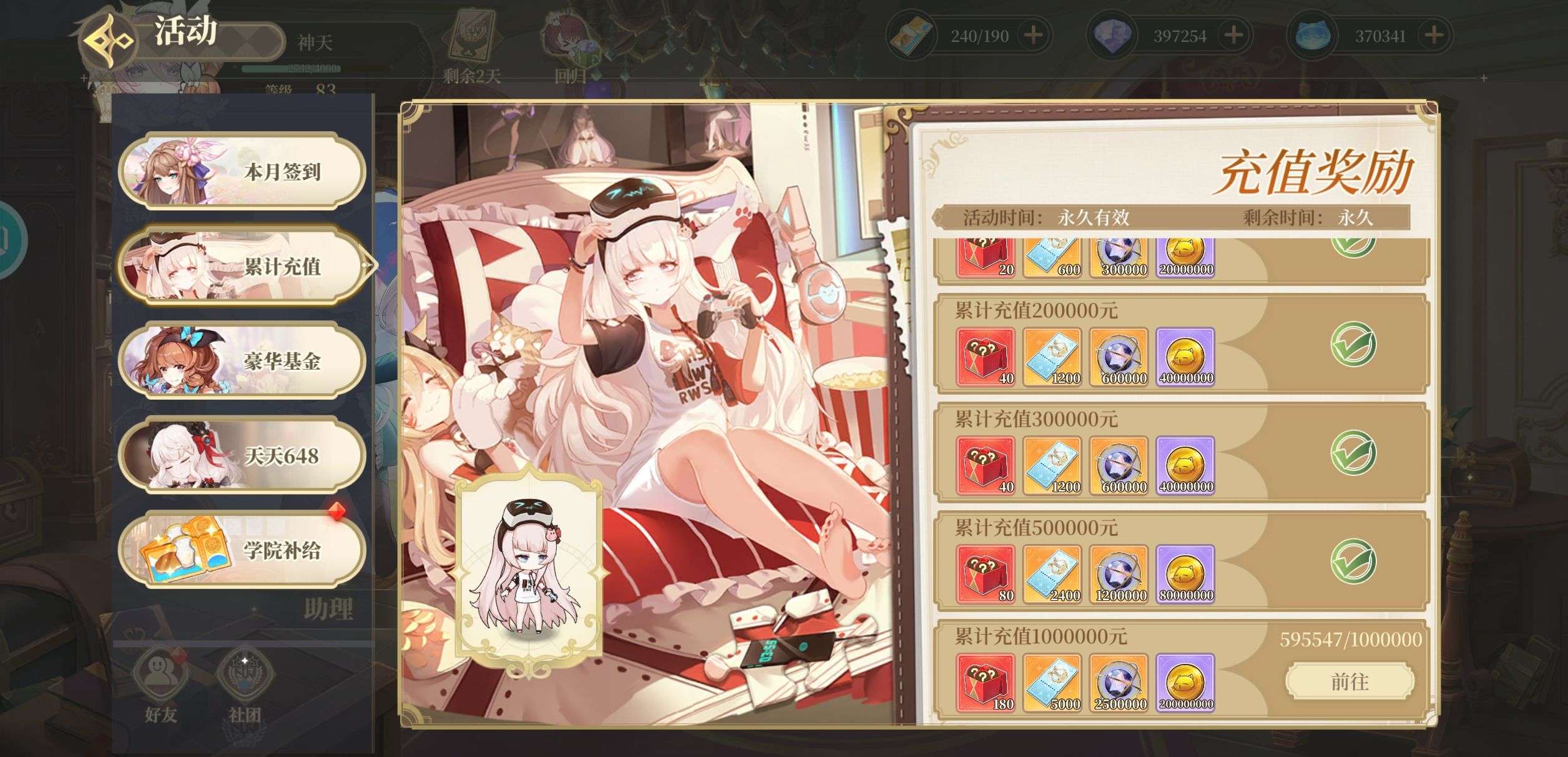This screenshot has width=1568, height=757.
Task: Tap the green checkmark for 累计充值300000元
Action: click(x=1353, y=453)
